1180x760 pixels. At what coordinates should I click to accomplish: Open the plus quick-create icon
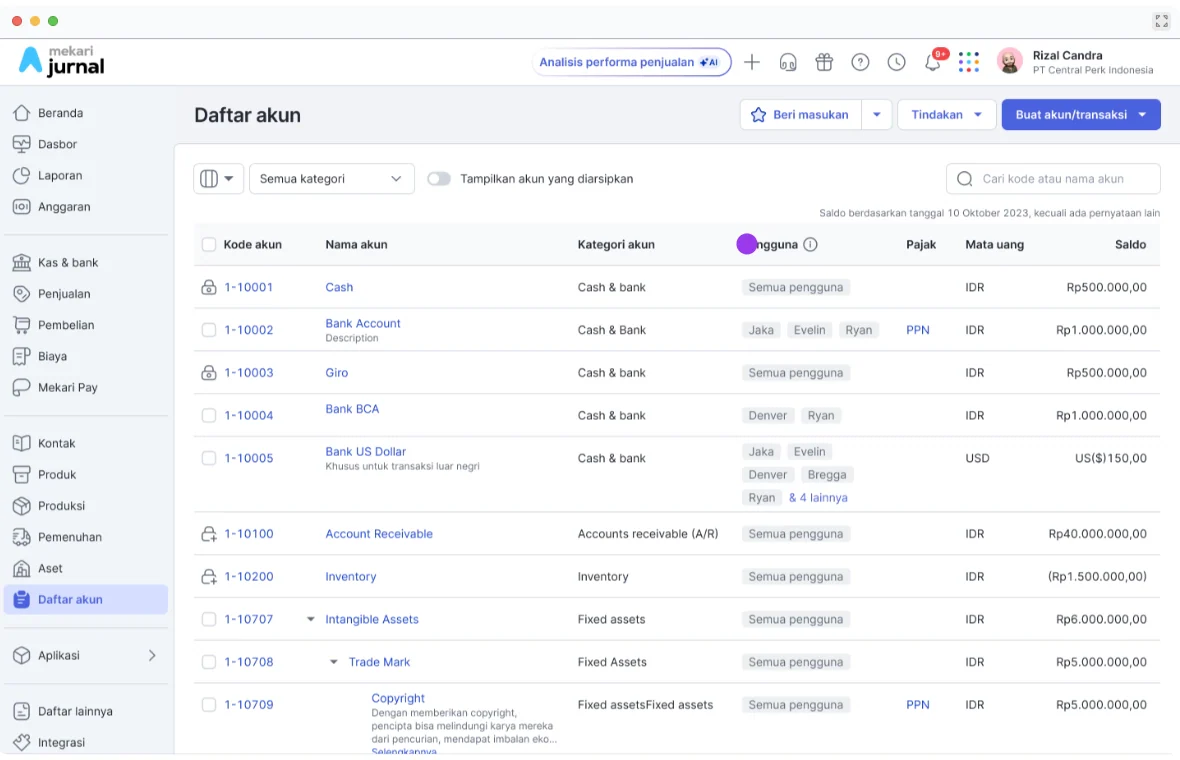751,62
